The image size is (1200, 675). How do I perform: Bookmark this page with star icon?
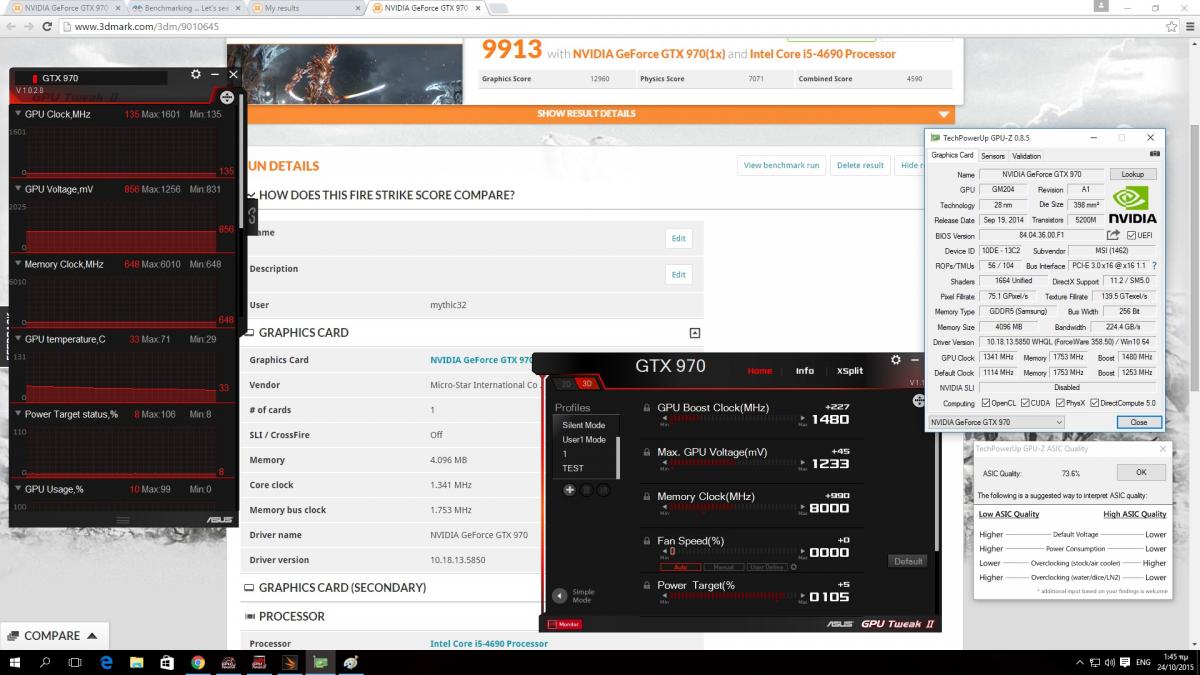coord(1171,27)
